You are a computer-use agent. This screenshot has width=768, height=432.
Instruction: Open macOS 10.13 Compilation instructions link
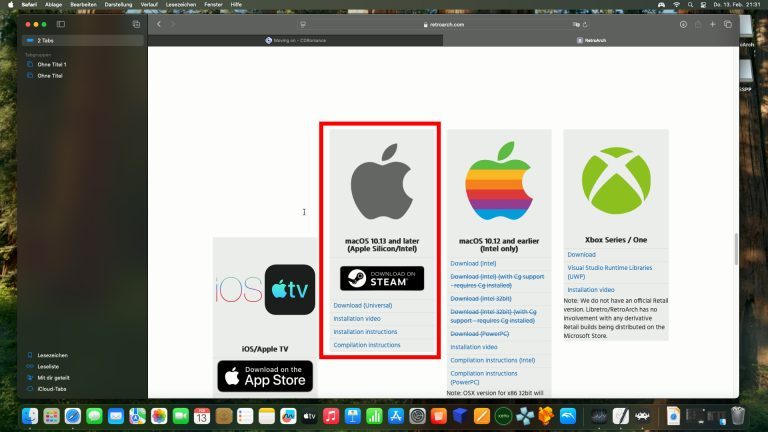366,345
